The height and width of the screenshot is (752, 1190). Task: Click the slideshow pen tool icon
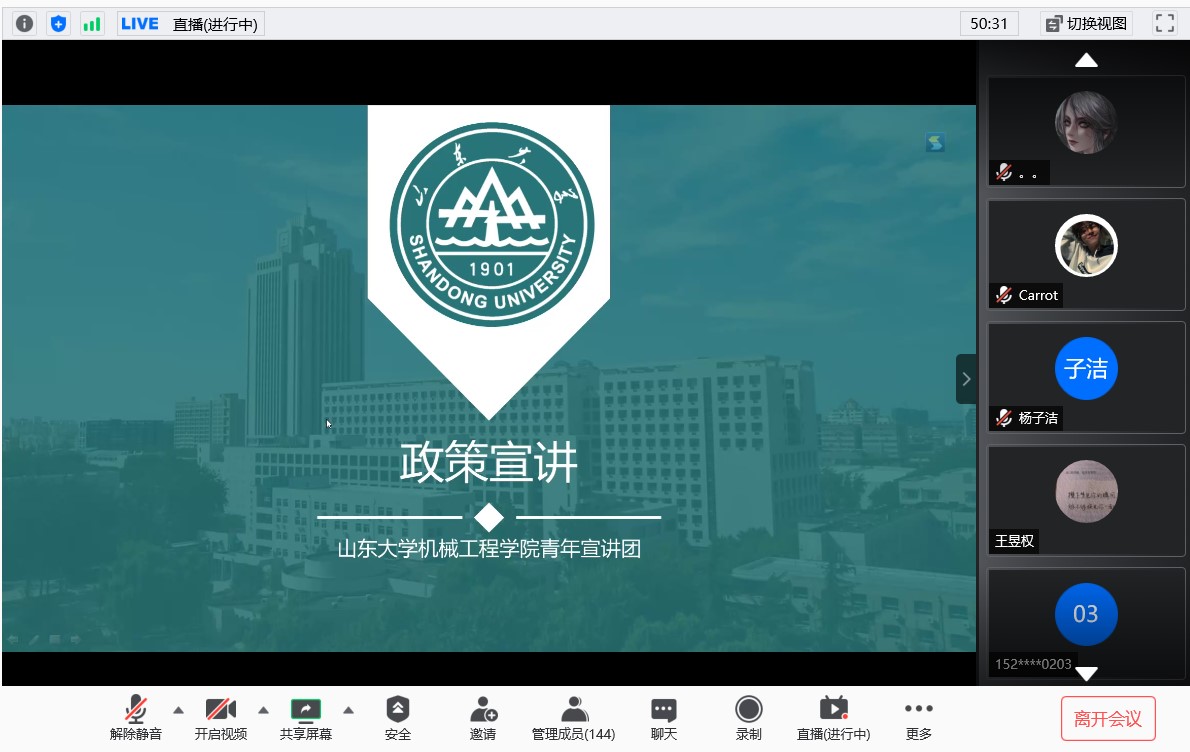34,640
